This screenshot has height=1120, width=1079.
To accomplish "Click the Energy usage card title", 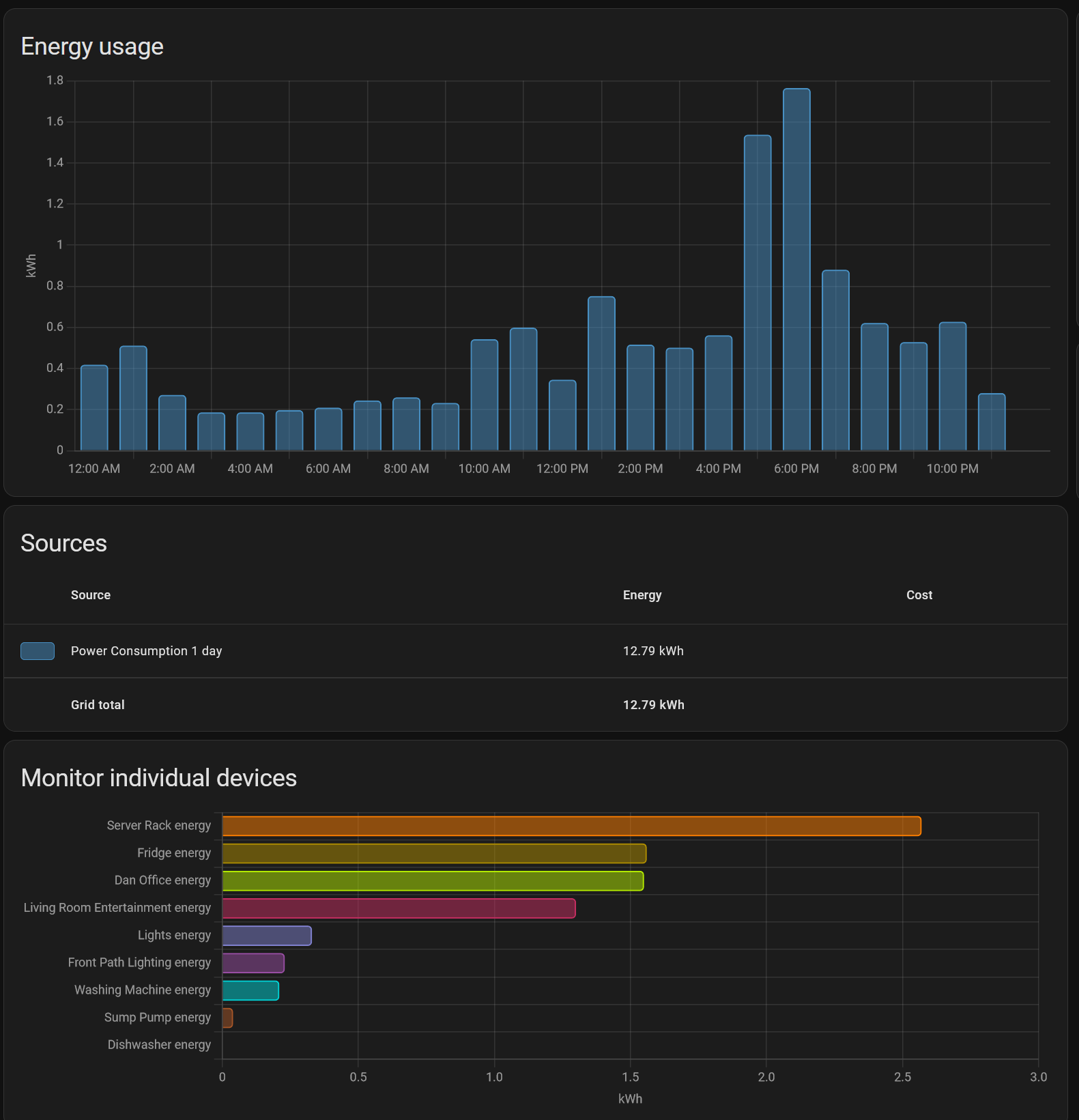I will point(92,47).
